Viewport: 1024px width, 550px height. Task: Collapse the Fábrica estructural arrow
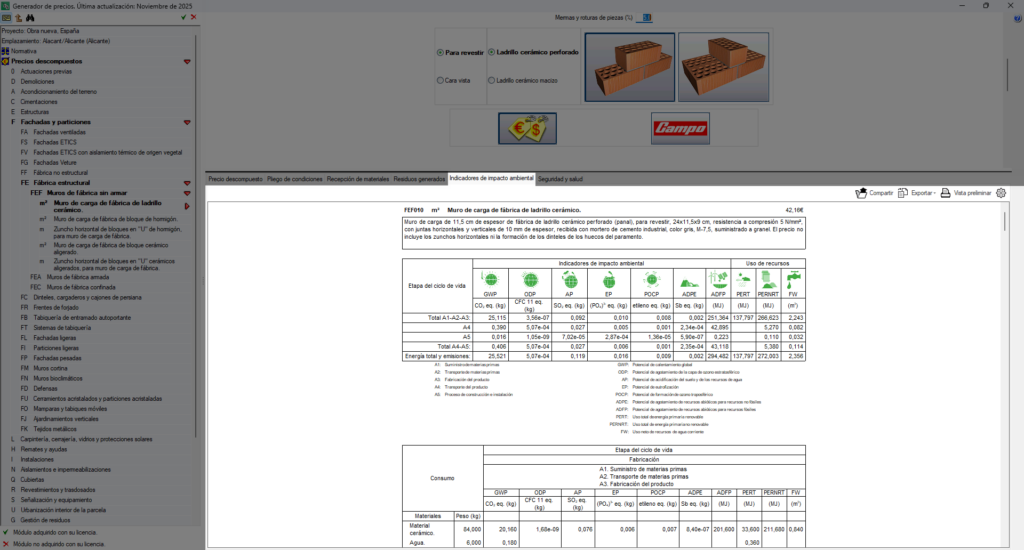(x=187, y=183)
